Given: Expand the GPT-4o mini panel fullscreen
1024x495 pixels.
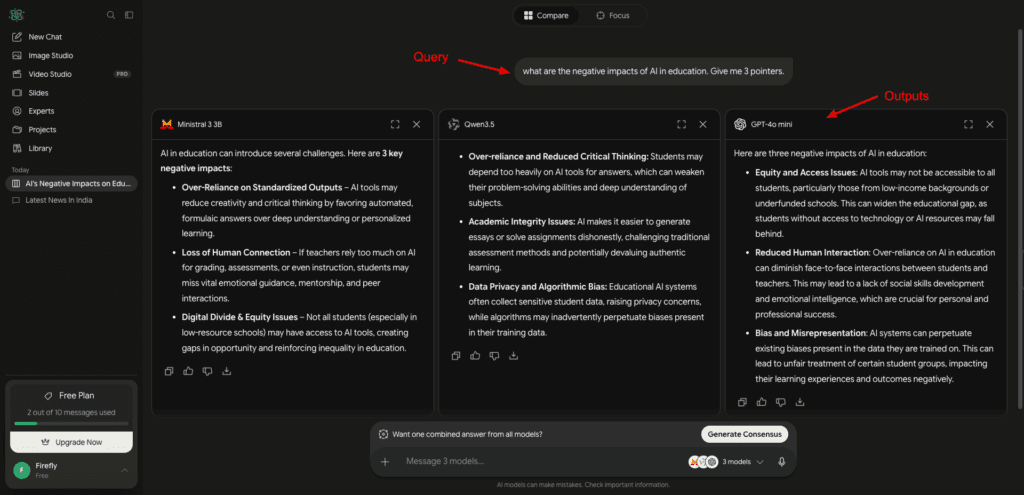Looking at the screenshot, I should (x=968, y=124).
